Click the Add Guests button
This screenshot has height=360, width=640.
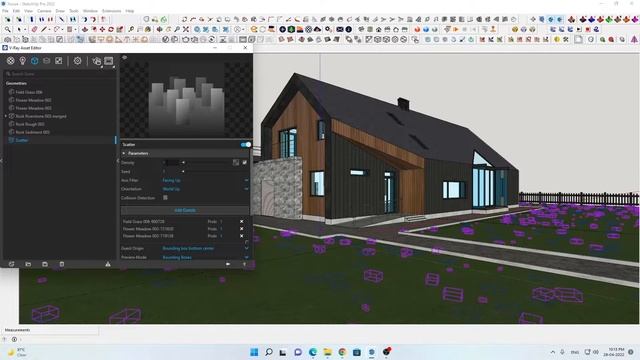pos(185,210)
